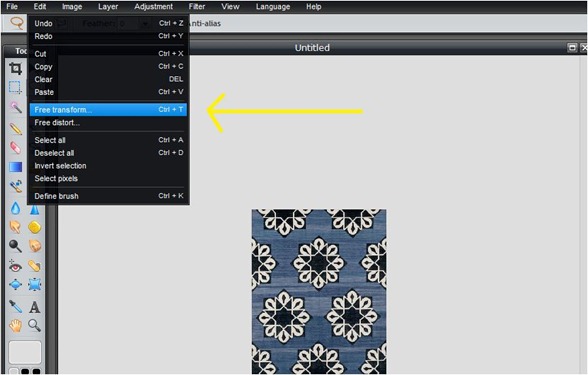
Task: Choose Select pixels menu entry
Action: click(108, 178)
